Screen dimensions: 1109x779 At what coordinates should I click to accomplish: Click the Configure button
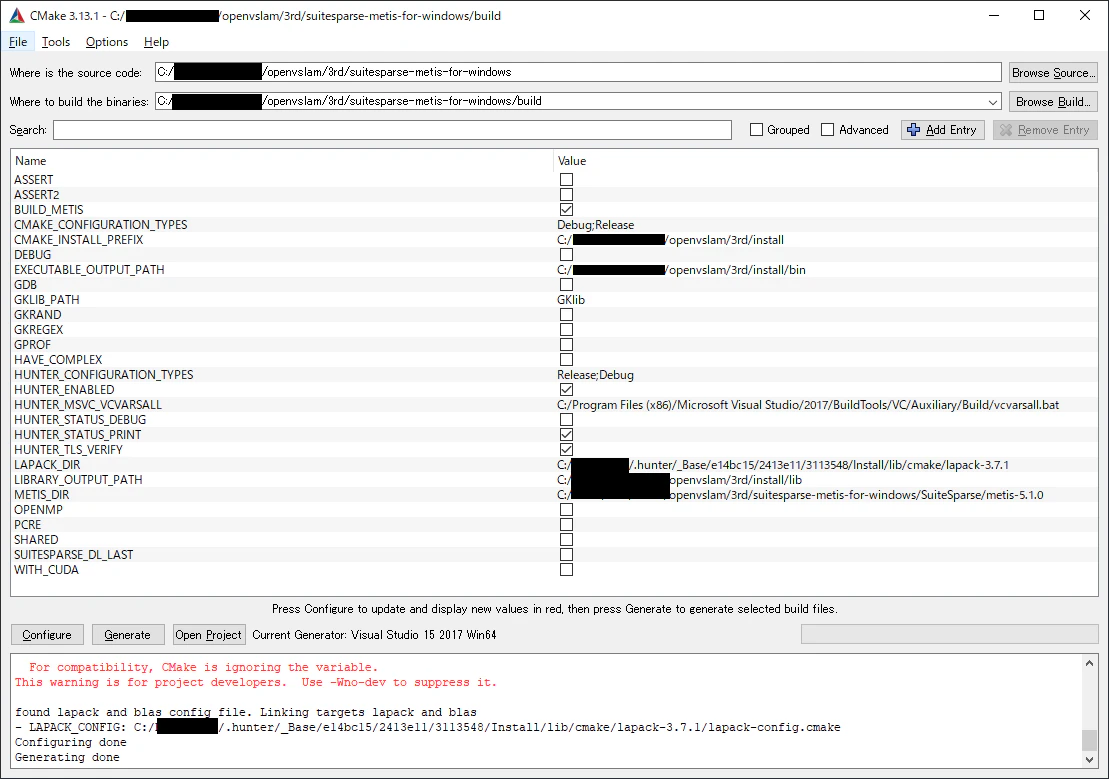[x=47, y=635]
